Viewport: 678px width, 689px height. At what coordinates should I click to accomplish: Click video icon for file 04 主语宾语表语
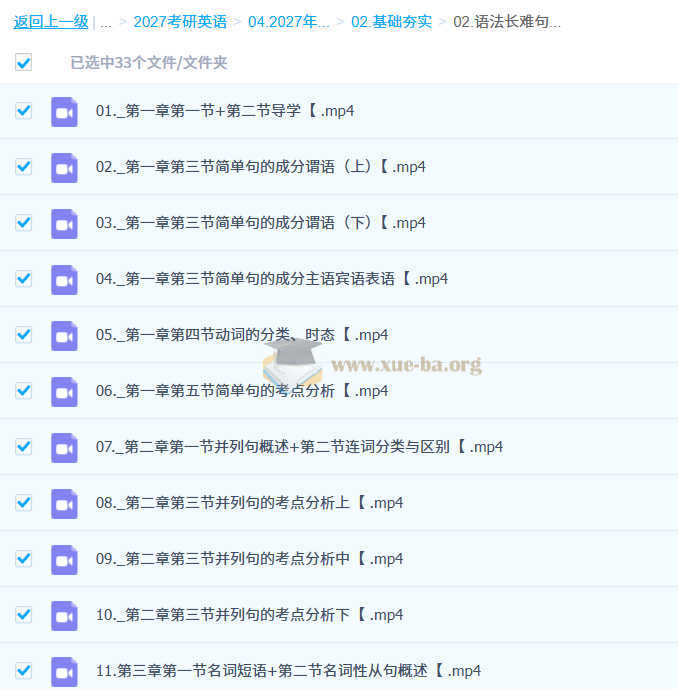pyautogui.click(x=64, y=279)
